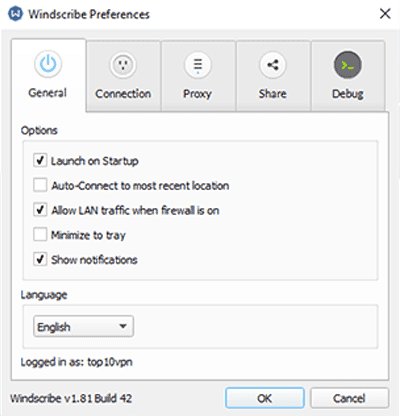Click the Share network icon
Image resolution: width=400 pixels, height=416 pixels.
click(273, 65)
